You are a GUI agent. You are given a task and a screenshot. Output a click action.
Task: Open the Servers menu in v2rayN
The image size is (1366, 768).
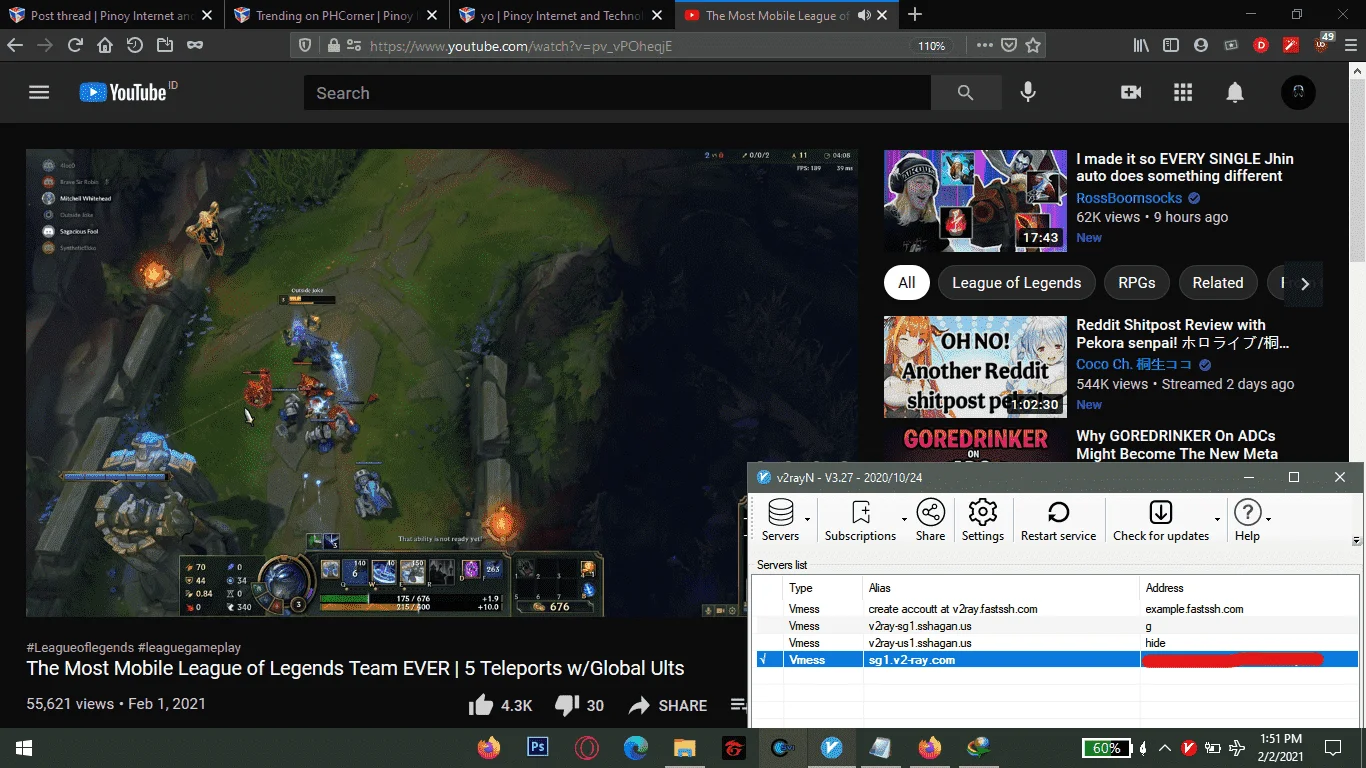click(x=781, y=521)
